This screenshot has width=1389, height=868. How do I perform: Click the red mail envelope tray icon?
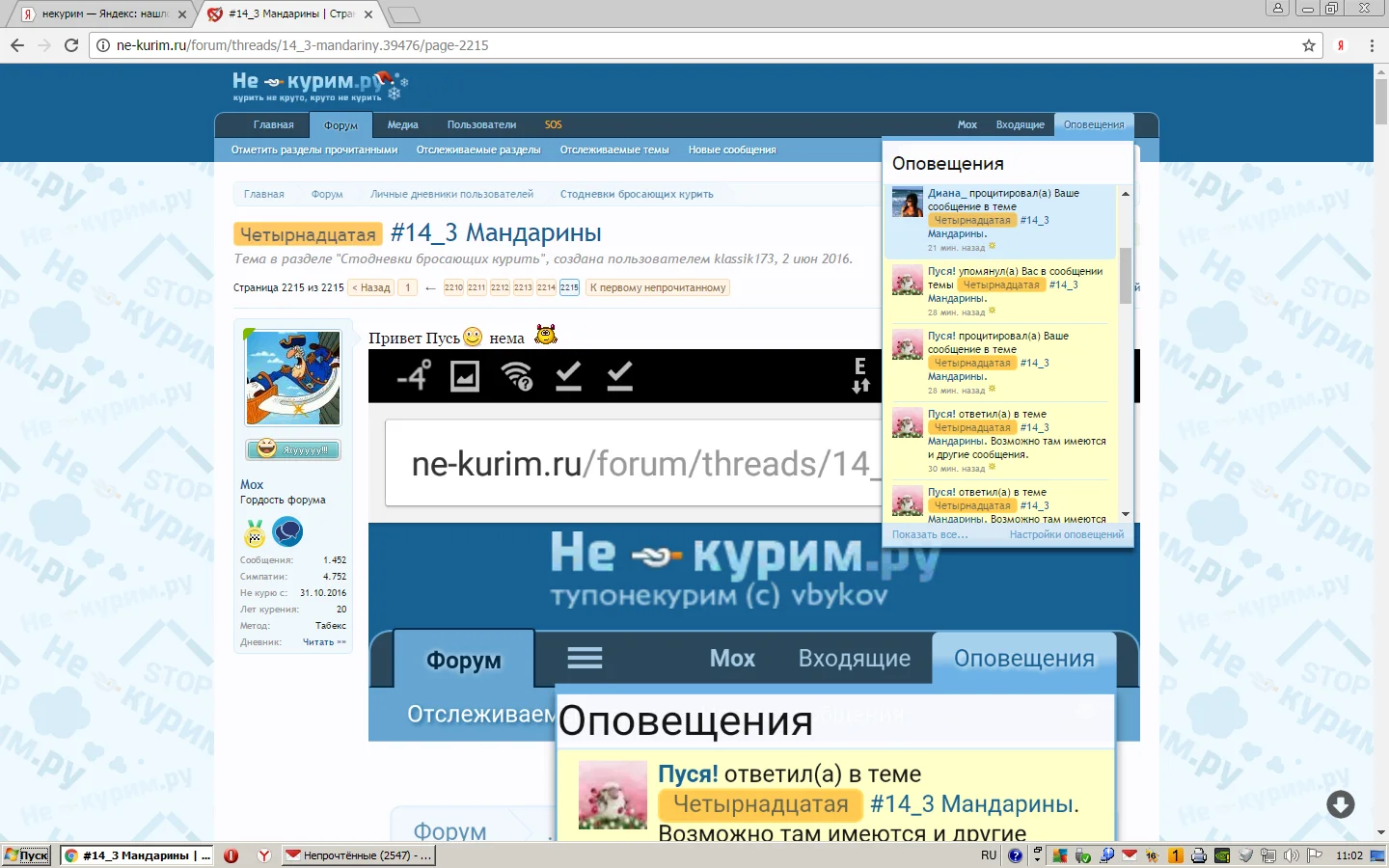[1130, 855]
